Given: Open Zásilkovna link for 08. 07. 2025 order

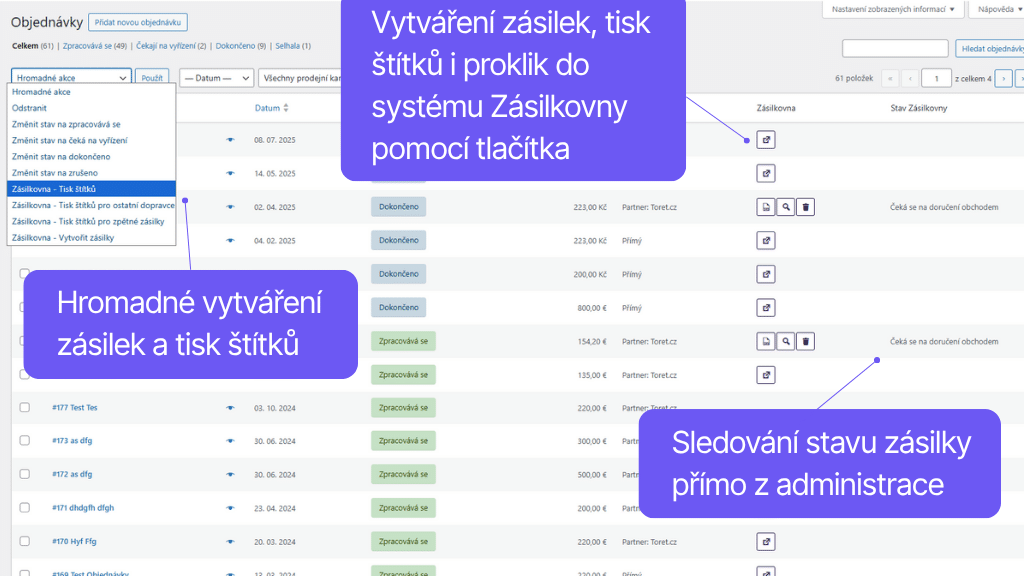Looking at the screenshot, I should tap(766, 140).
